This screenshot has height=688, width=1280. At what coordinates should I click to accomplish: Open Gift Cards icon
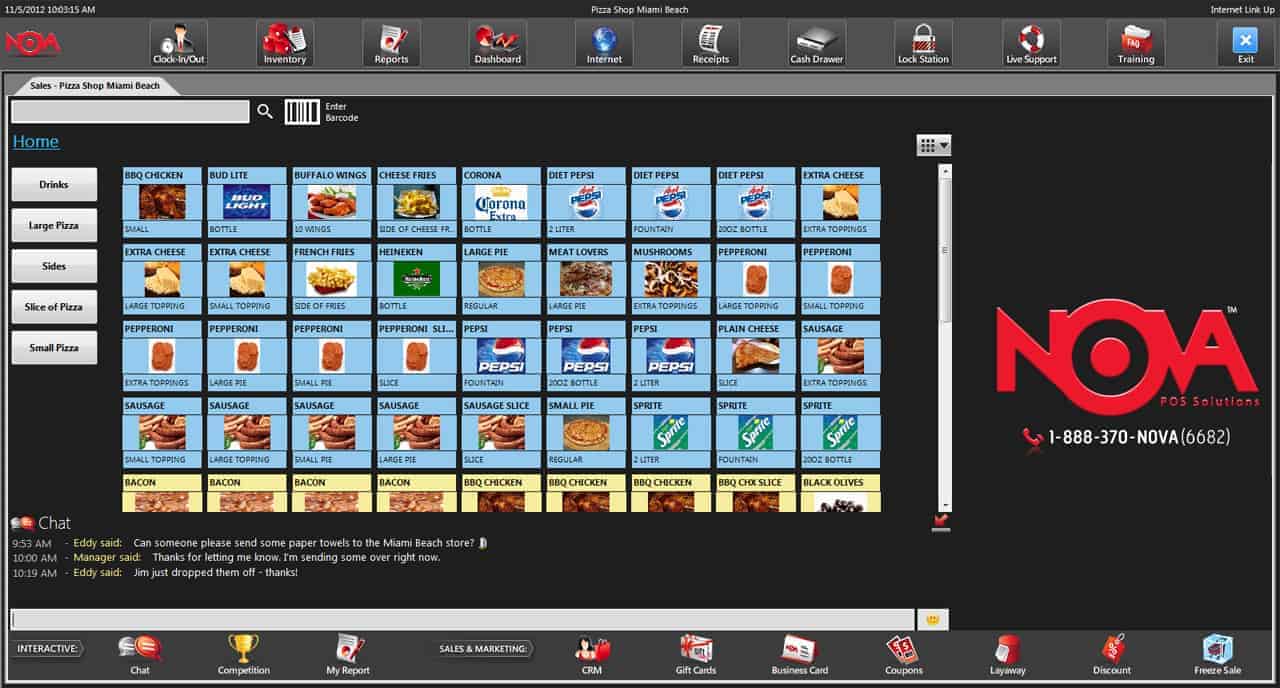[x=696, y=655]
